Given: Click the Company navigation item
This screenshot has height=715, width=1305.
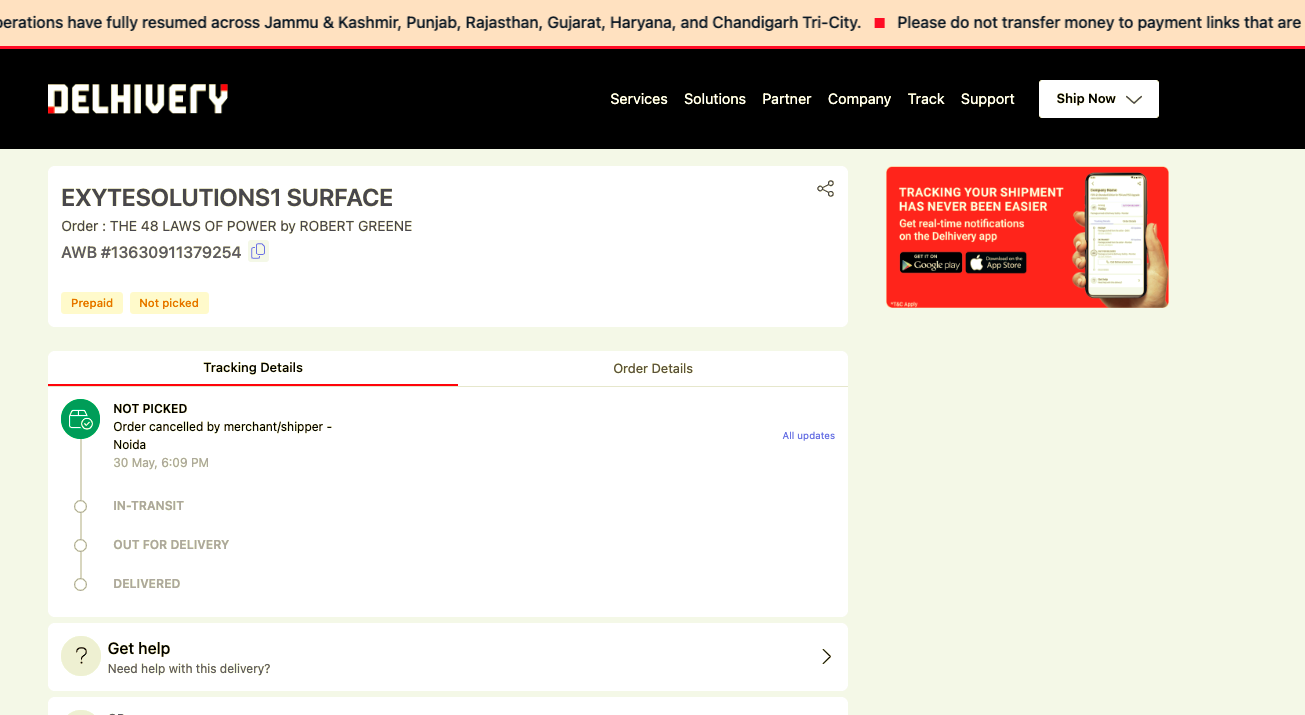Looking at the screenshot, I should 859,99.
